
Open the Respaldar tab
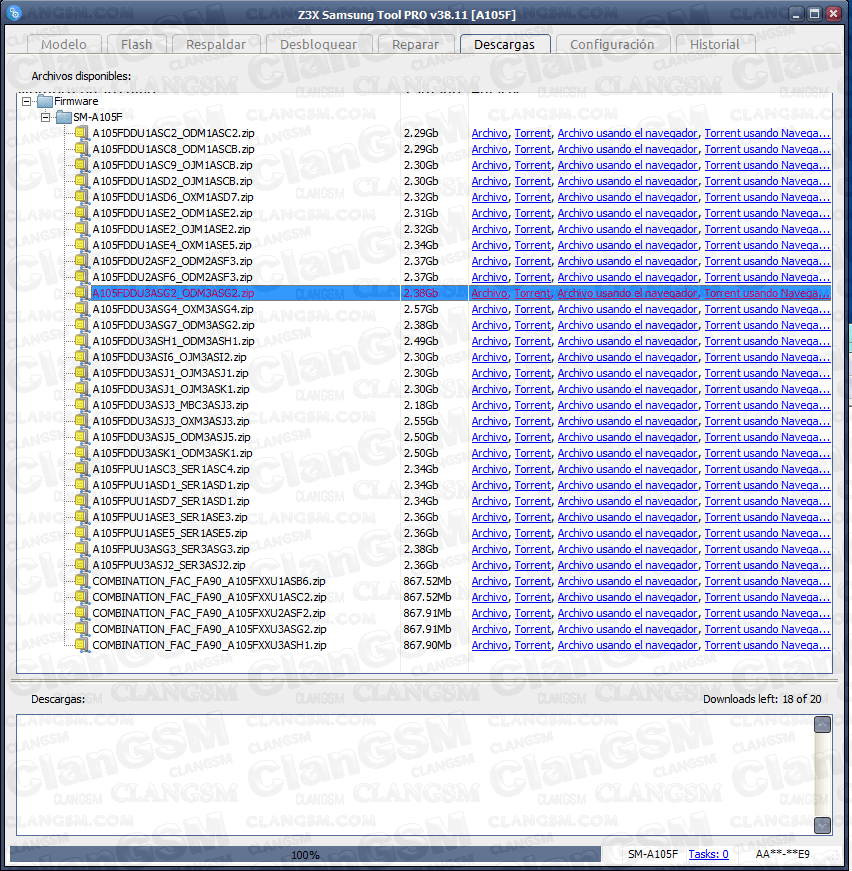[216, 44]
